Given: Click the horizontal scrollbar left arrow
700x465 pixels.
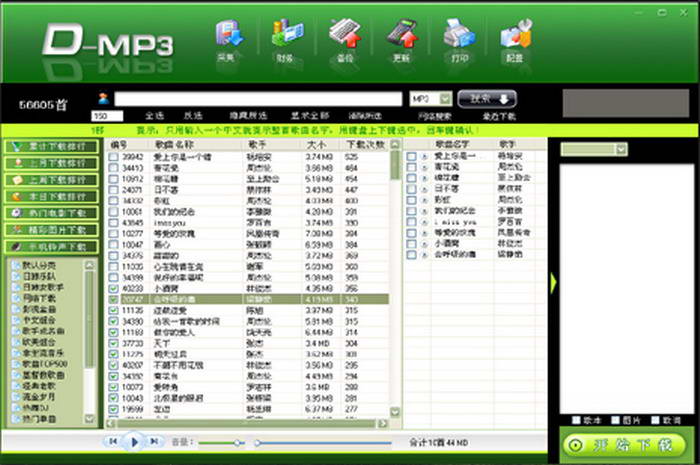Looking at the screenshot, I should pos(111,423).
